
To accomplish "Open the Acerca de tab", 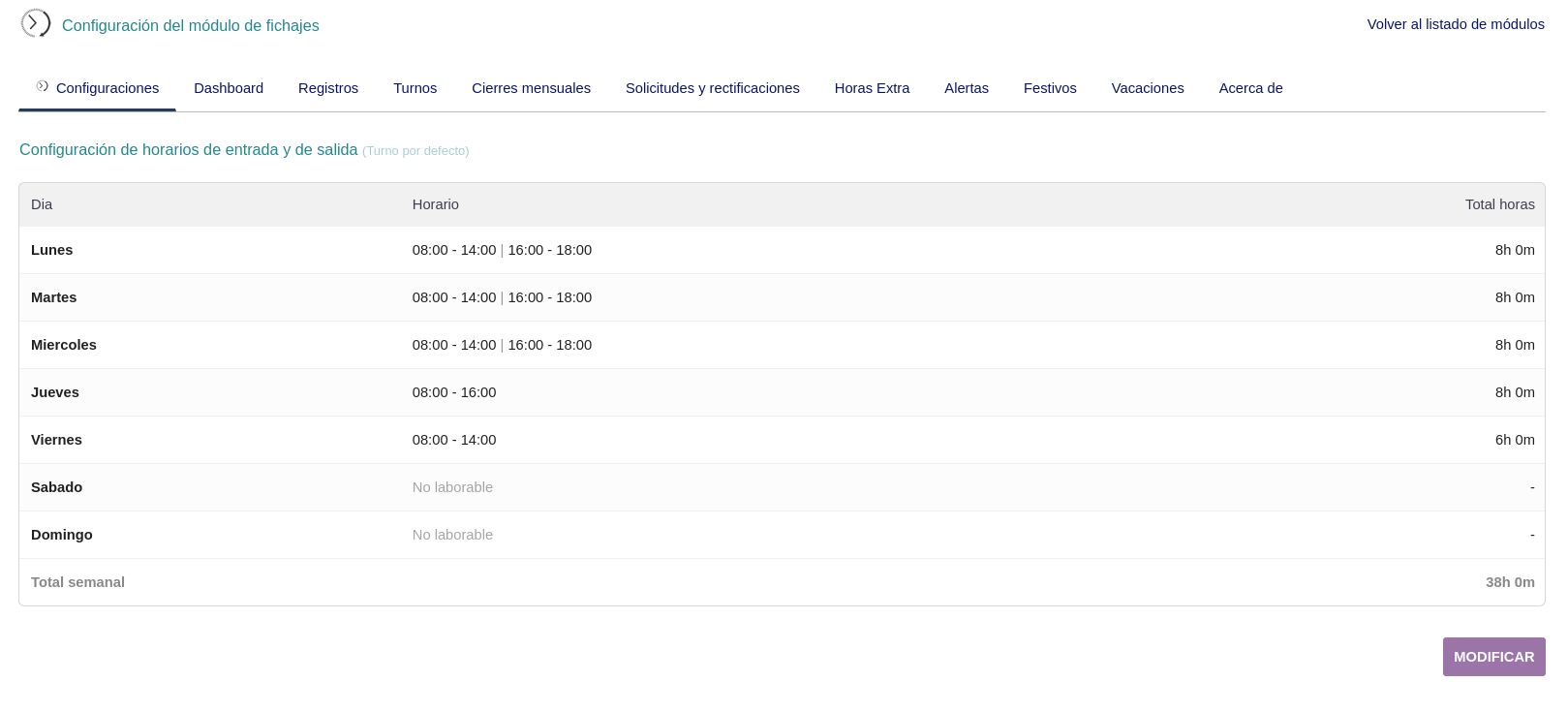I will (1250, 88).
